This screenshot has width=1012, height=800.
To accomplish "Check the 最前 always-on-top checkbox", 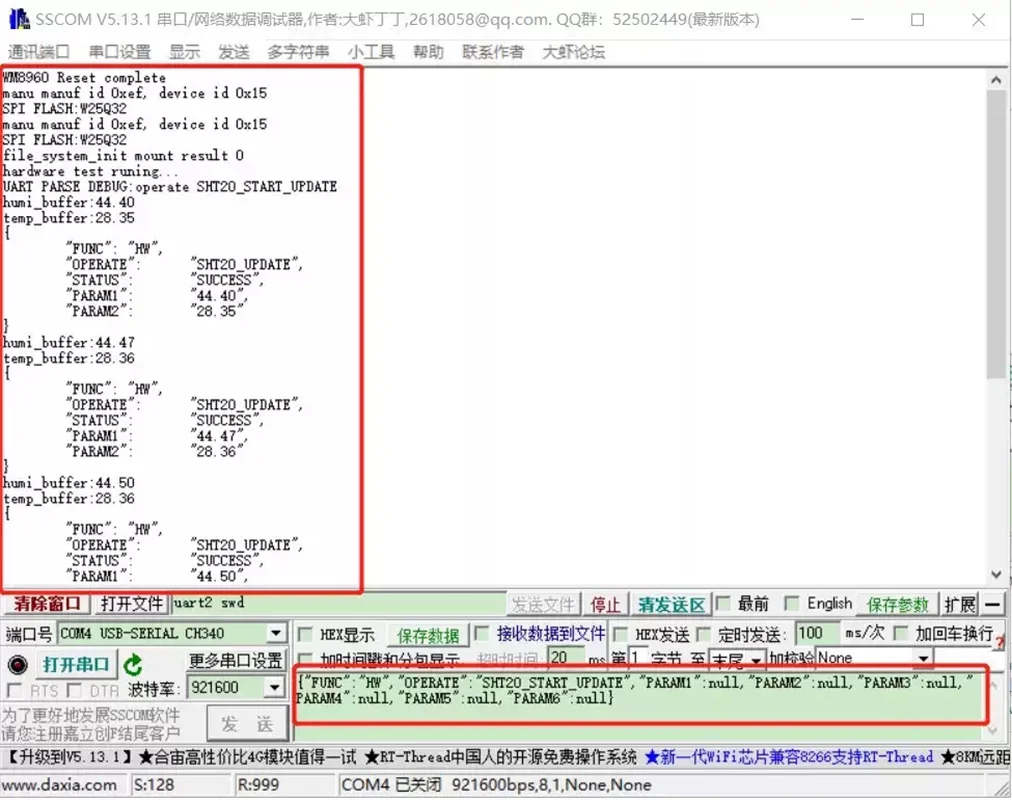I will tap(723, 604).
